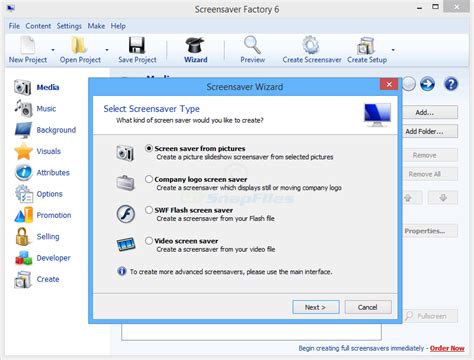Click the camera icon beside pictures option
This screenshot has height=360, width=474.
(125, 153)
